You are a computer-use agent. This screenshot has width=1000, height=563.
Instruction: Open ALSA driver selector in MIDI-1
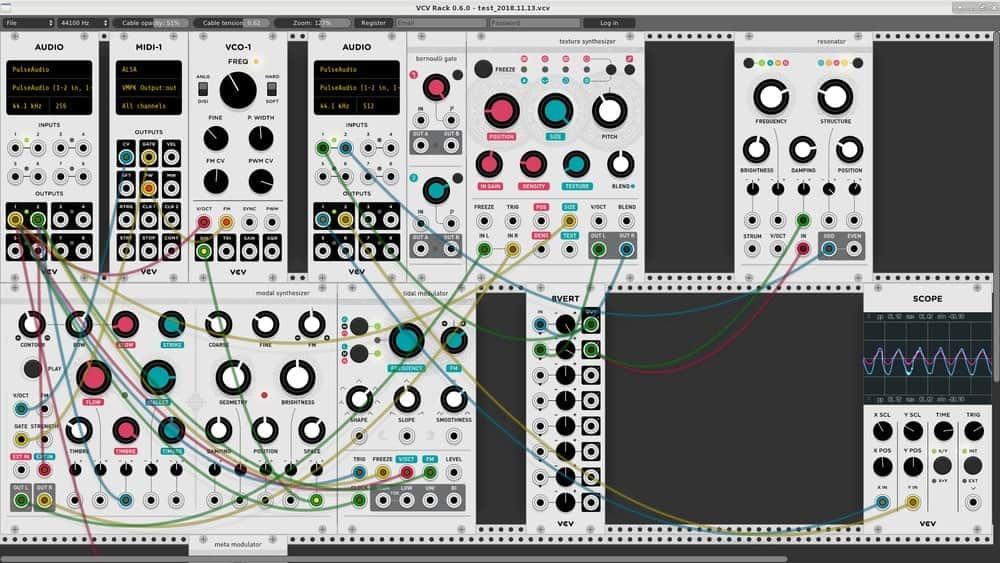click(149, 69)
